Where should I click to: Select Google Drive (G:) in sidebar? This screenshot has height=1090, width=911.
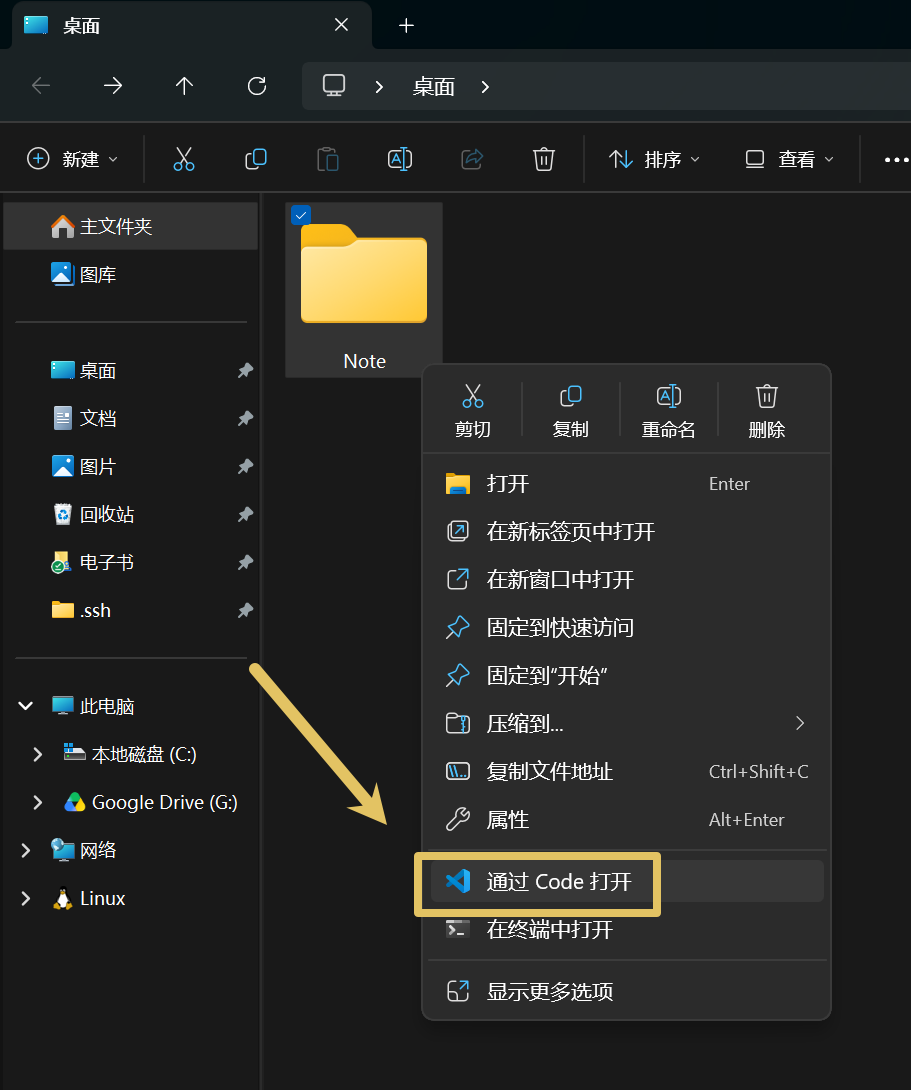(x=151, y=802)
